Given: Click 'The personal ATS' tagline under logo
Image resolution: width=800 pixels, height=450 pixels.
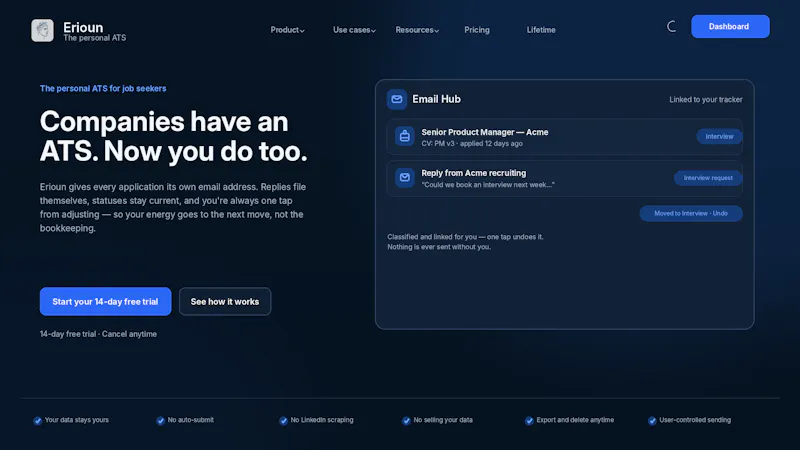Looking at the screenshot, I should click(x=94, y=38).
